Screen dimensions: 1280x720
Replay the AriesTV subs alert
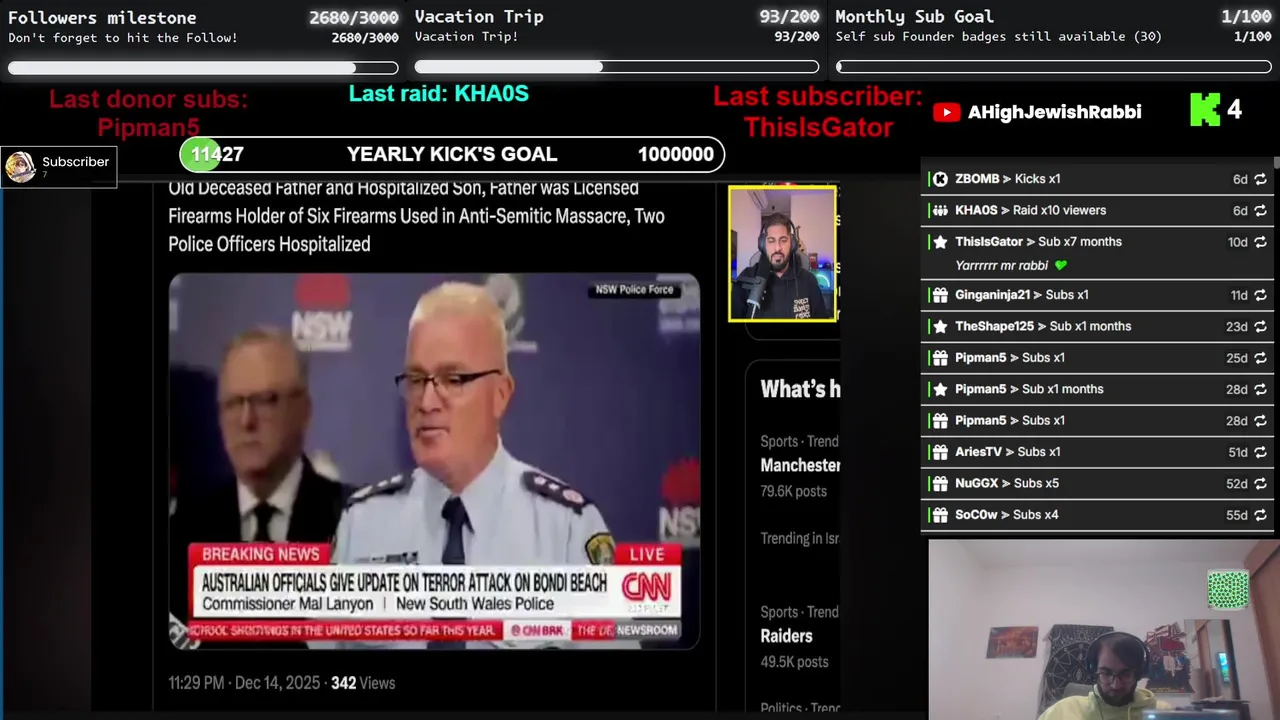coord(1260,452)
